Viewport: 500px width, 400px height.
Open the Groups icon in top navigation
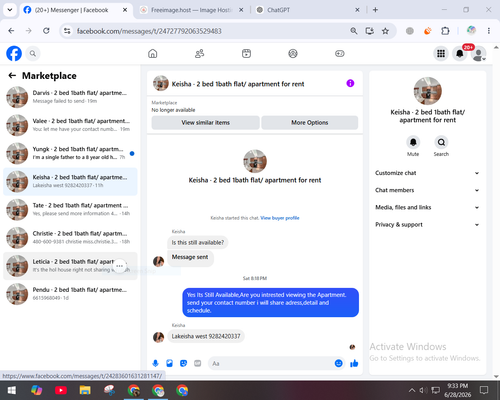293,53
